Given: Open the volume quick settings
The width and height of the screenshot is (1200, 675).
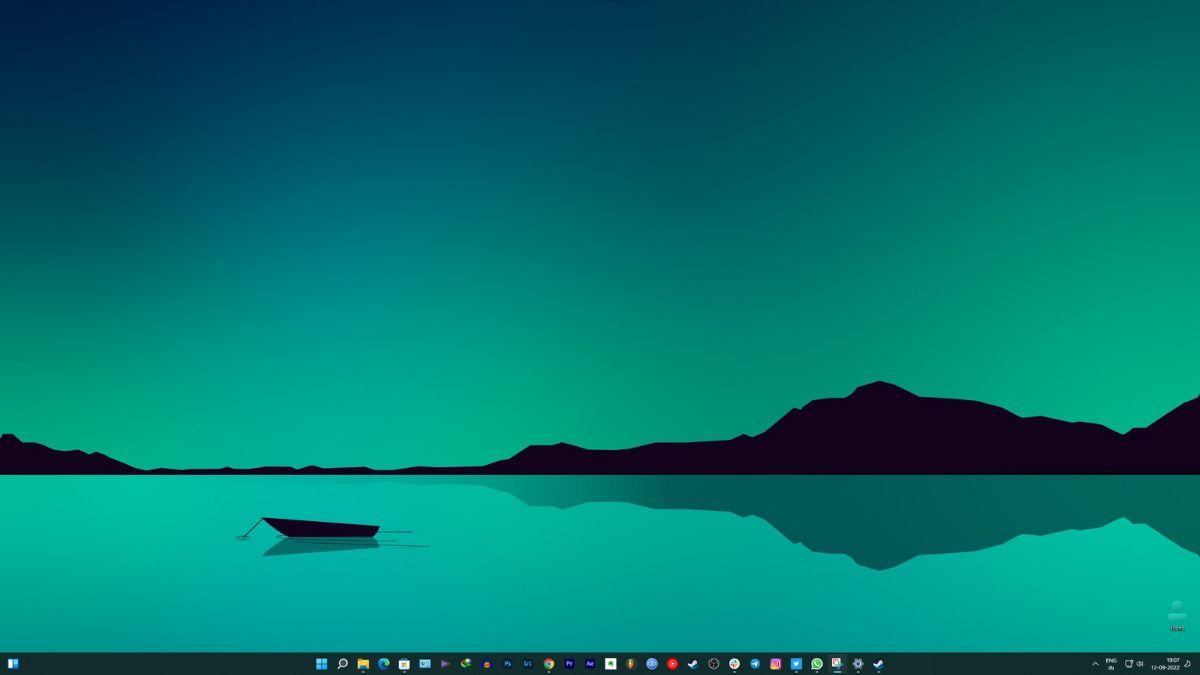Looking at the screenshot, I should pyautogui.click(x=1140, y=664).
